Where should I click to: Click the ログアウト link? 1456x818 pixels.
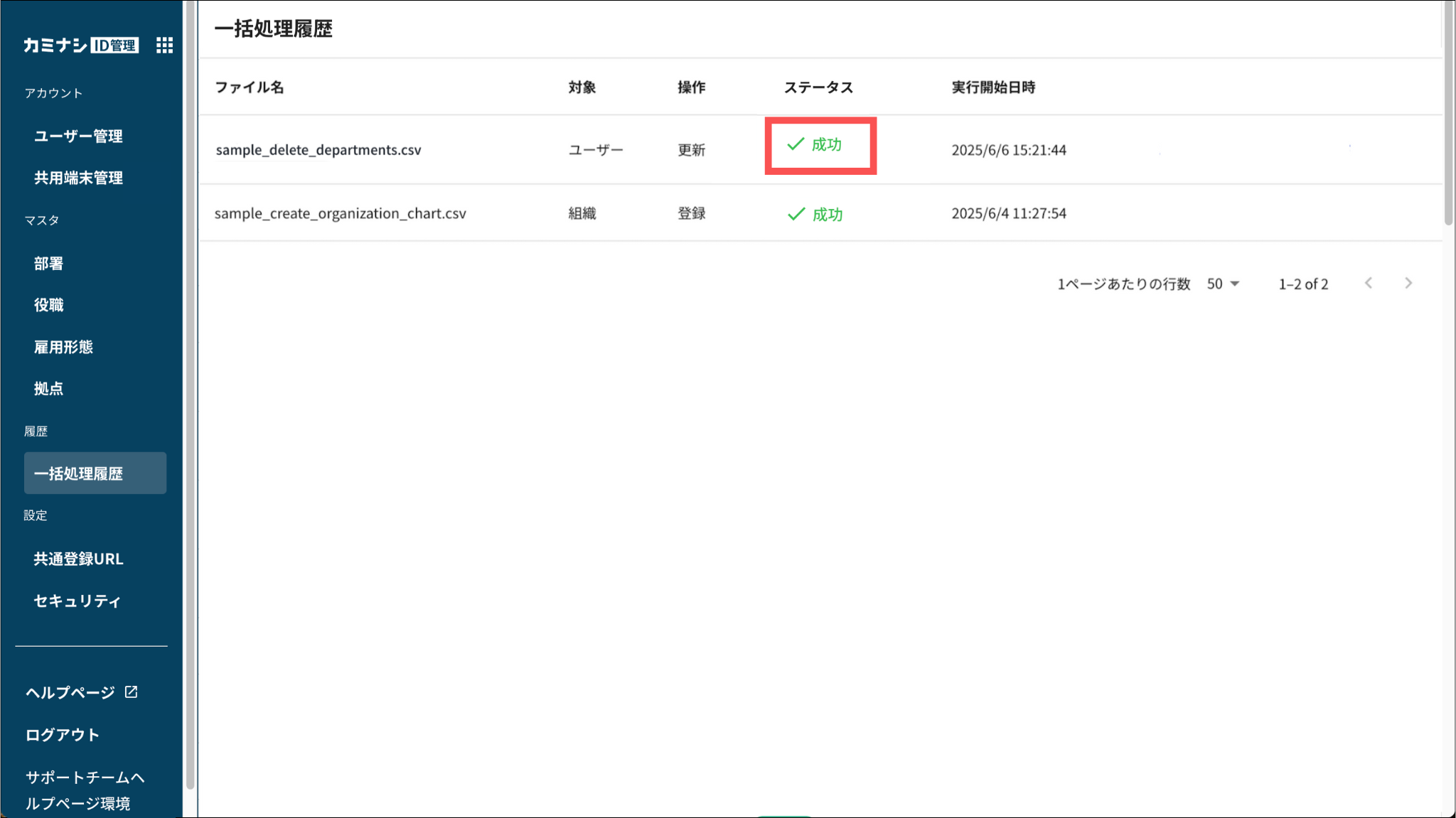click(x=63, y=734)
